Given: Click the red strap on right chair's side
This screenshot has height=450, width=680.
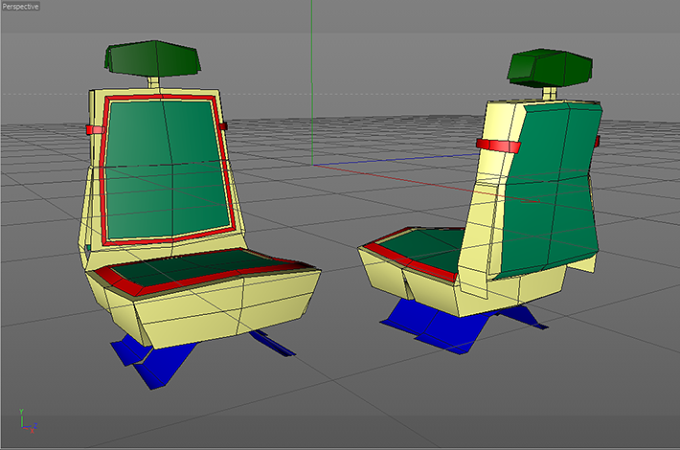Looking at the screenshot, I should tap(498, 146).
